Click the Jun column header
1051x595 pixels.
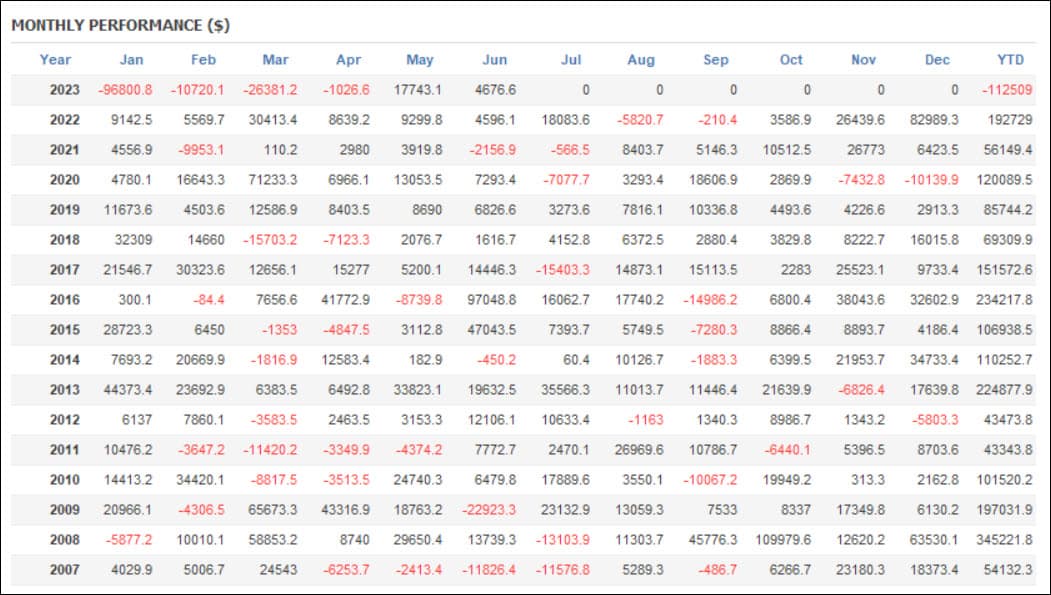[x=495, y=60]
